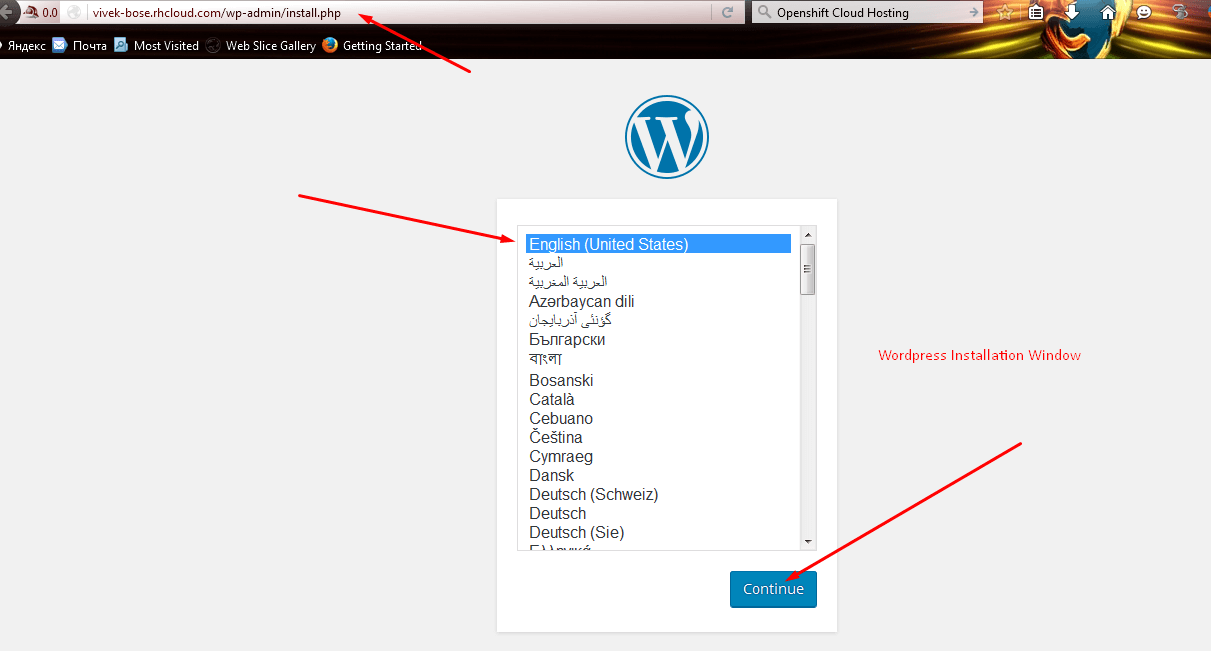Show the bookmarks list icon menu
This screenshot has height=651, width=1211.
pos(1036,13)
